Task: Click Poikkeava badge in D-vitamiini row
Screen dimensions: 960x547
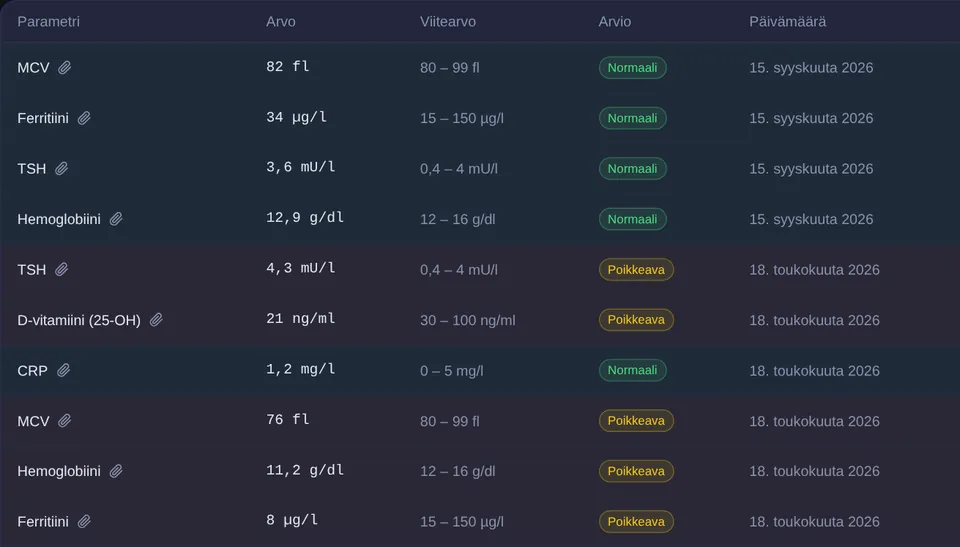Action: (x=636, y=320)
